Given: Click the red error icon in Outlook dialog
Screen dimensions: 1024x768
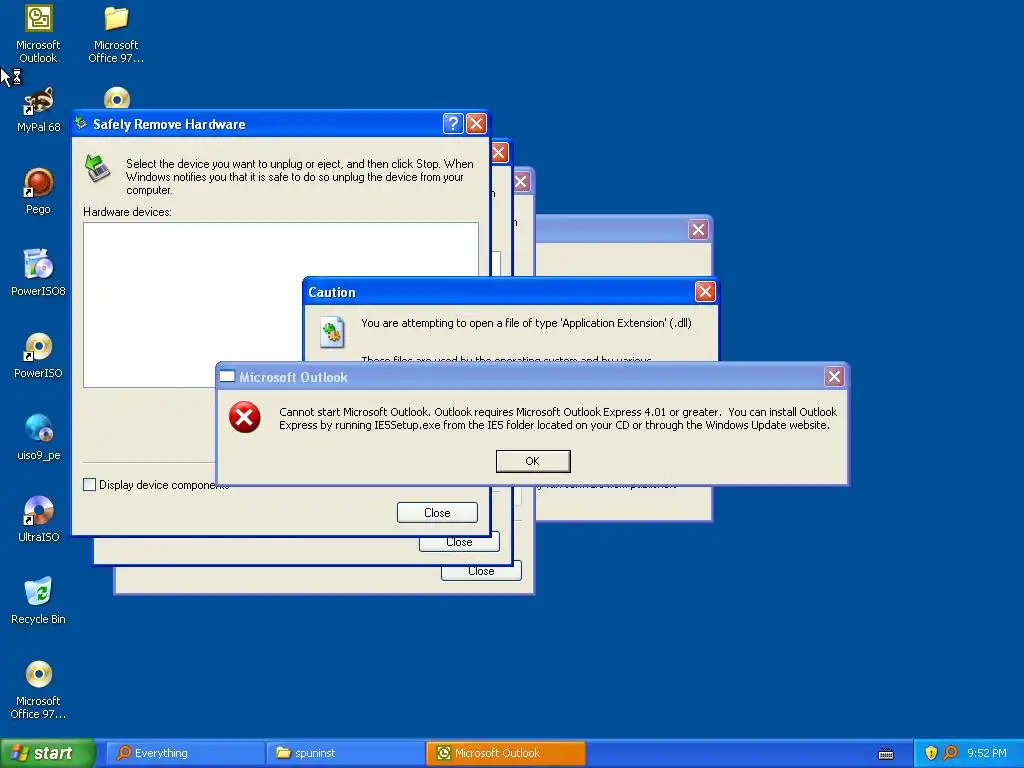Looking at the screenshot, I should [245, 417].
